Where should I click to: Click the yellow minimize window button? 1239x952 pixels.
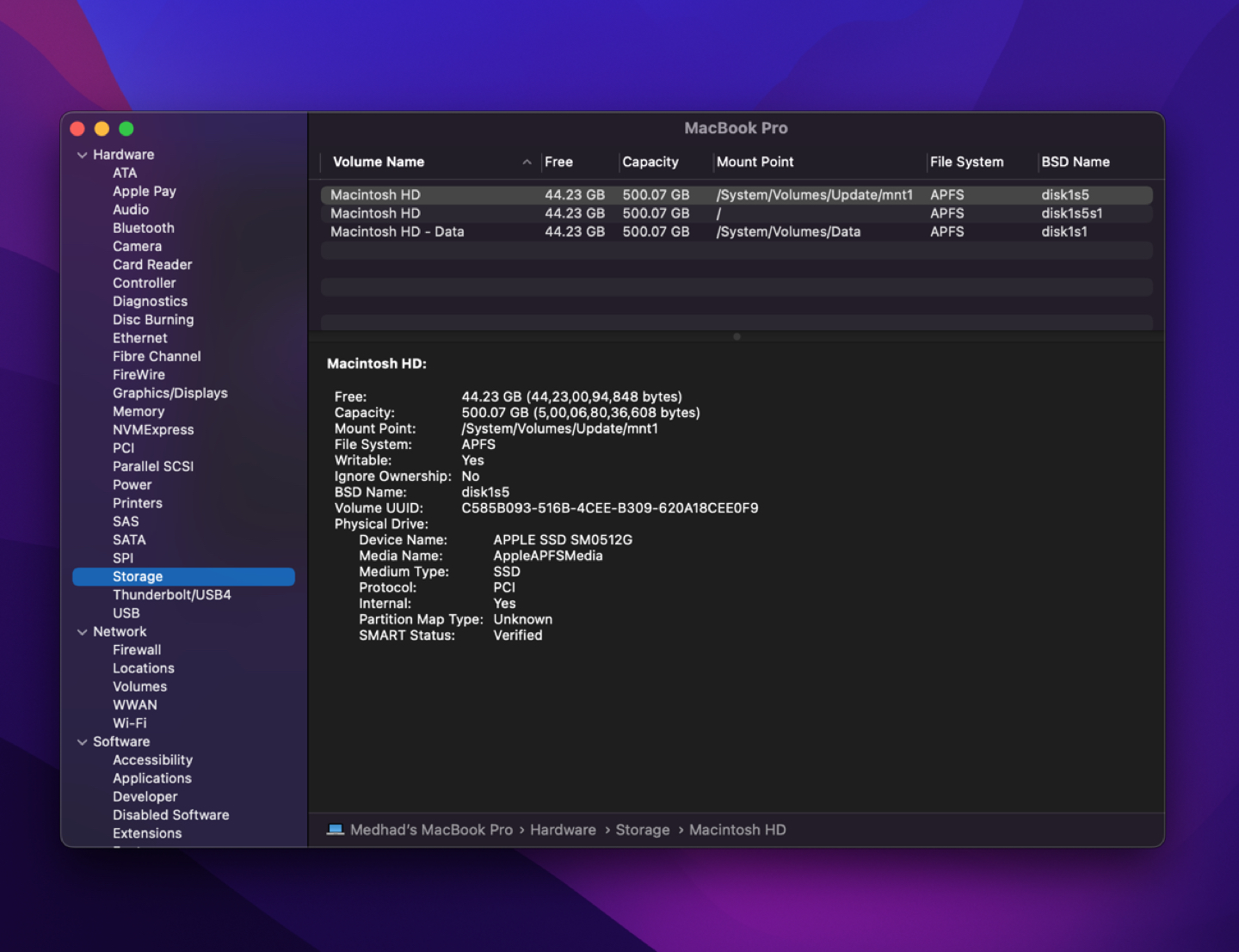pyautogui.click(x=102, y=129)
